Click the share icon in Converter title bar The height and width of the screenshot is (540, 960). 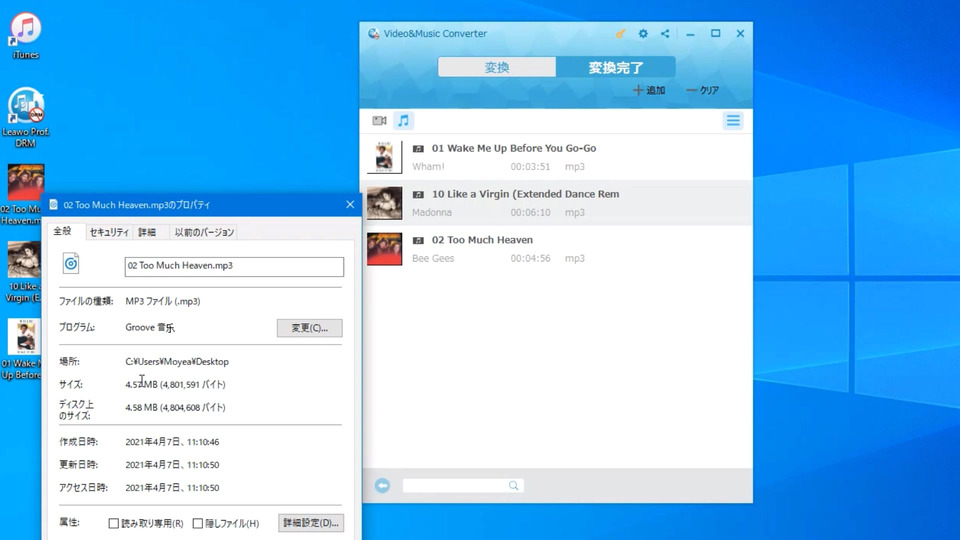pyautogui.click(x=665, y=34)
